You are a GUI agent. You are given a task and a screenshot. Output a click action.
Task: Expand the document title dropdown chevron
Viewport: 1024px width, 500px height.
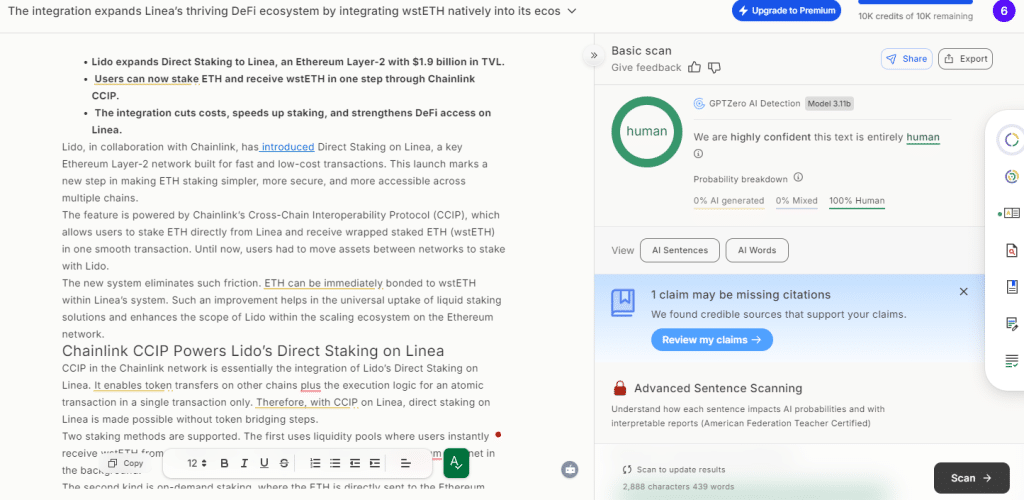(x=571, y=11)
